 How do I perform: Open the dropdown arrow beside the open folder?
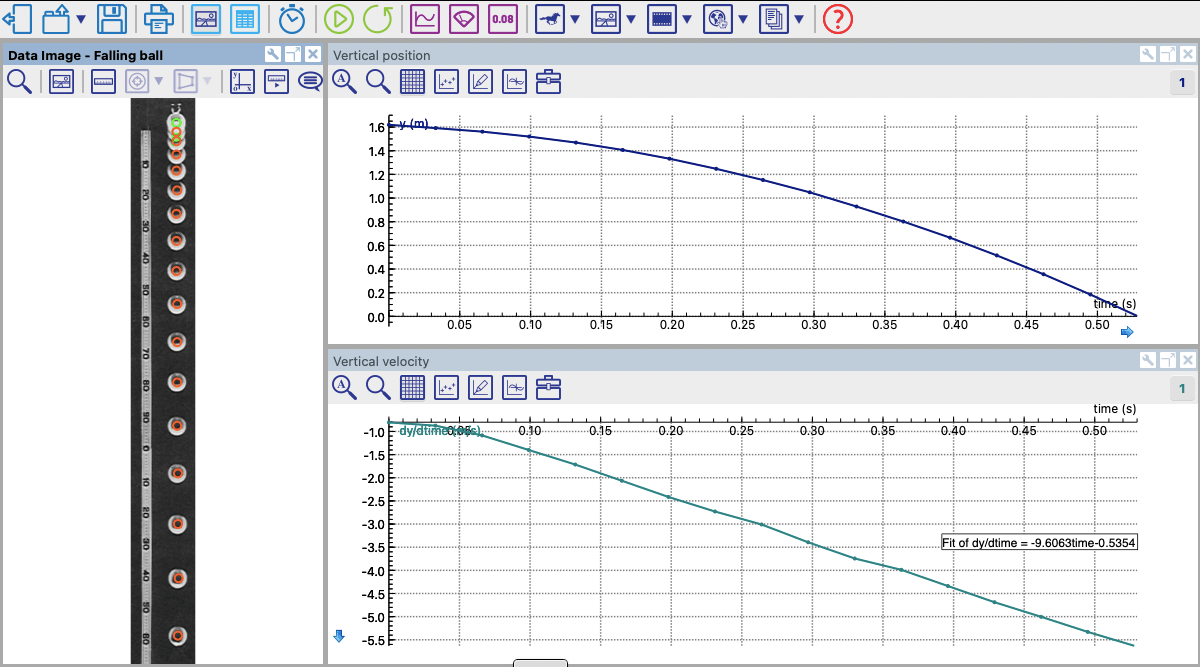pyautogui.click(x=80, y=20)
